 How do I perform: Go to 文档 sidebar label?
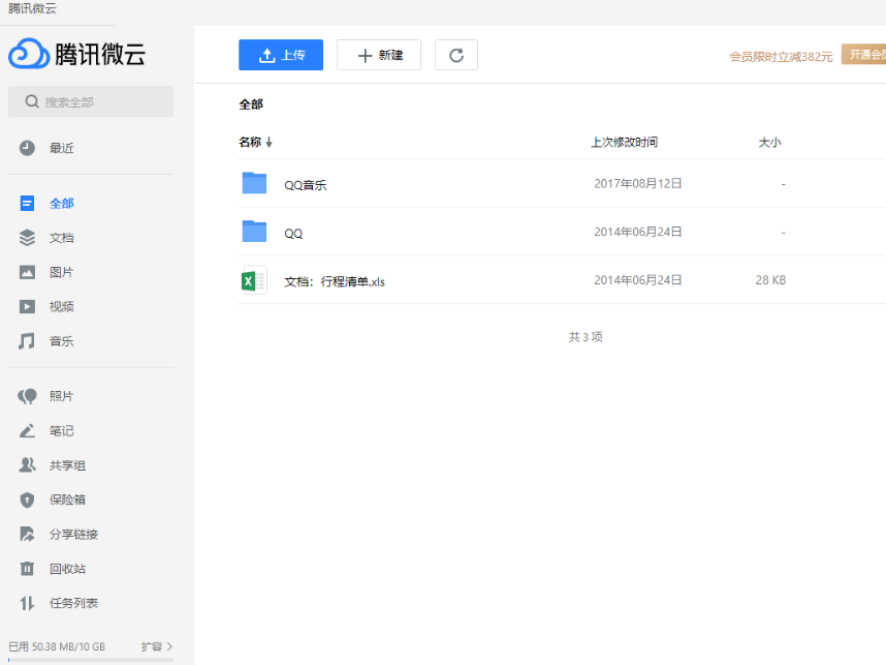[x=62, y=238]
